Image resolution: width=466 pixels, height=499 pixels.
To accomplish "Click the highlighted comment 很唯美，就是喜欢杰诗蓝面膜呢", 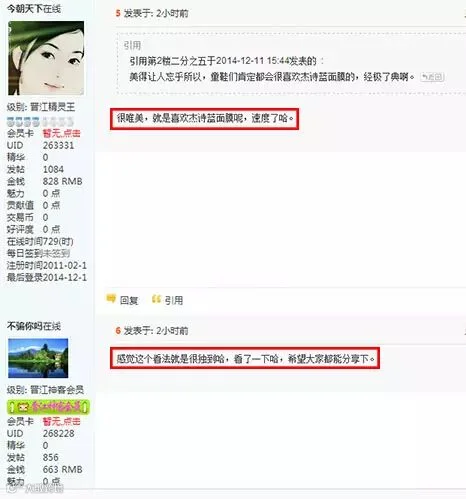I will 204,118.
